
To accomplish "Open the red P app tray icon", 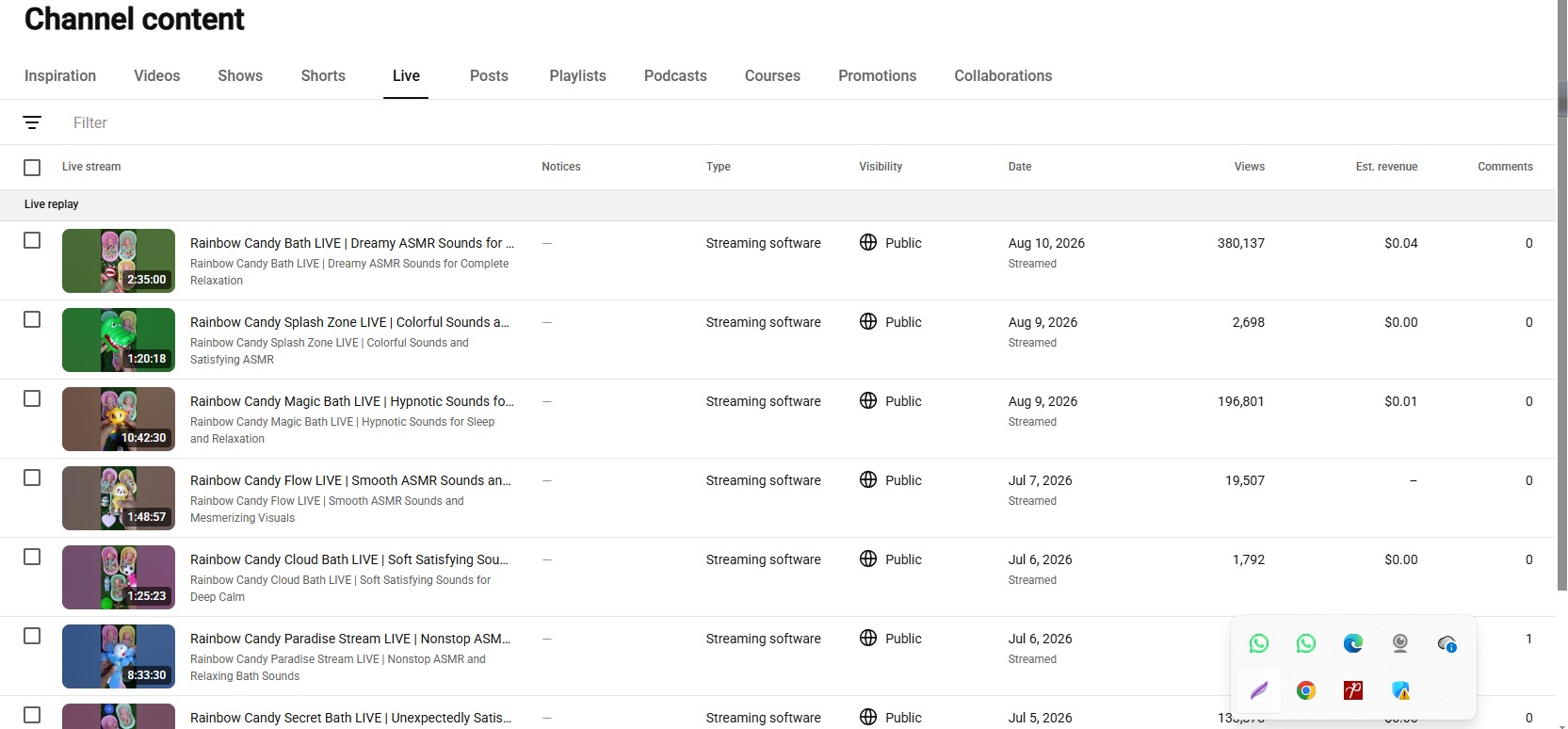I will tap(1353, 690).
